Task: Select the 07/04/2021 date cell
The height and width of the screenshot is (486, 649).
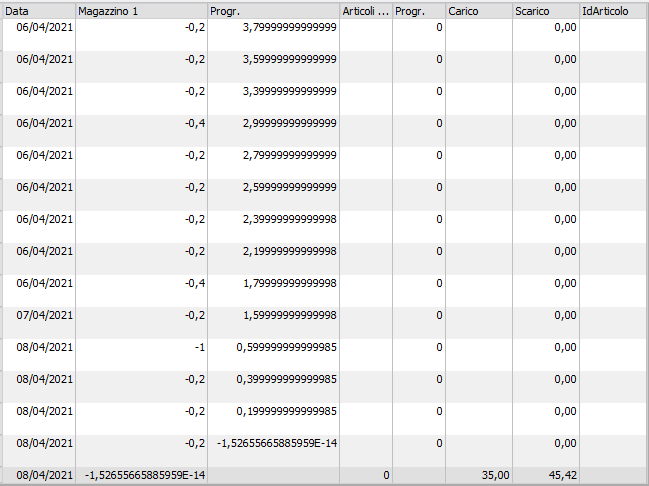Action: click(x=39, y=322)
